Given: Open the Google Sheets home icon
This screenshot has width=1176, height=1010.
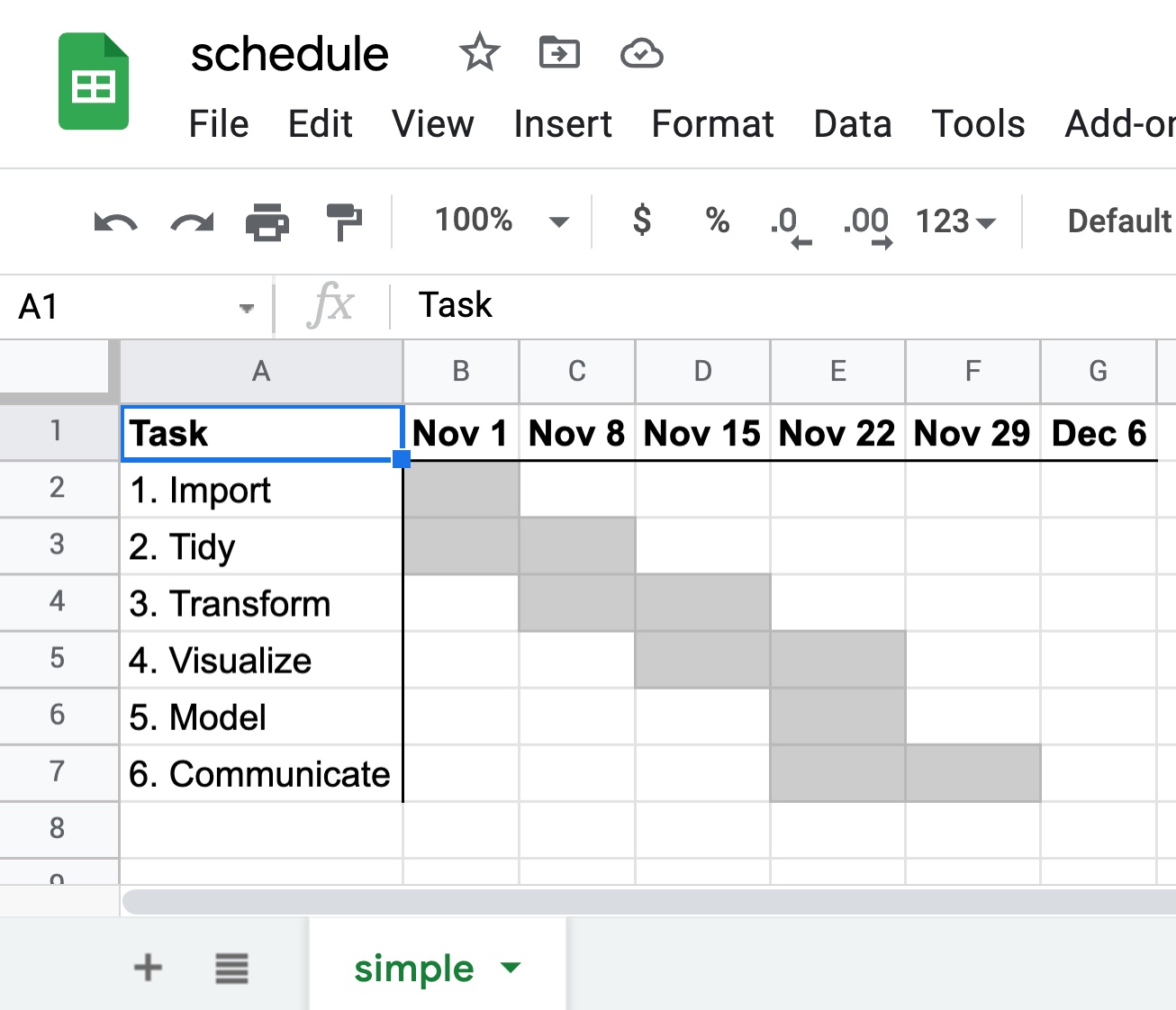Looking at the screenshot, I should 94,81.
